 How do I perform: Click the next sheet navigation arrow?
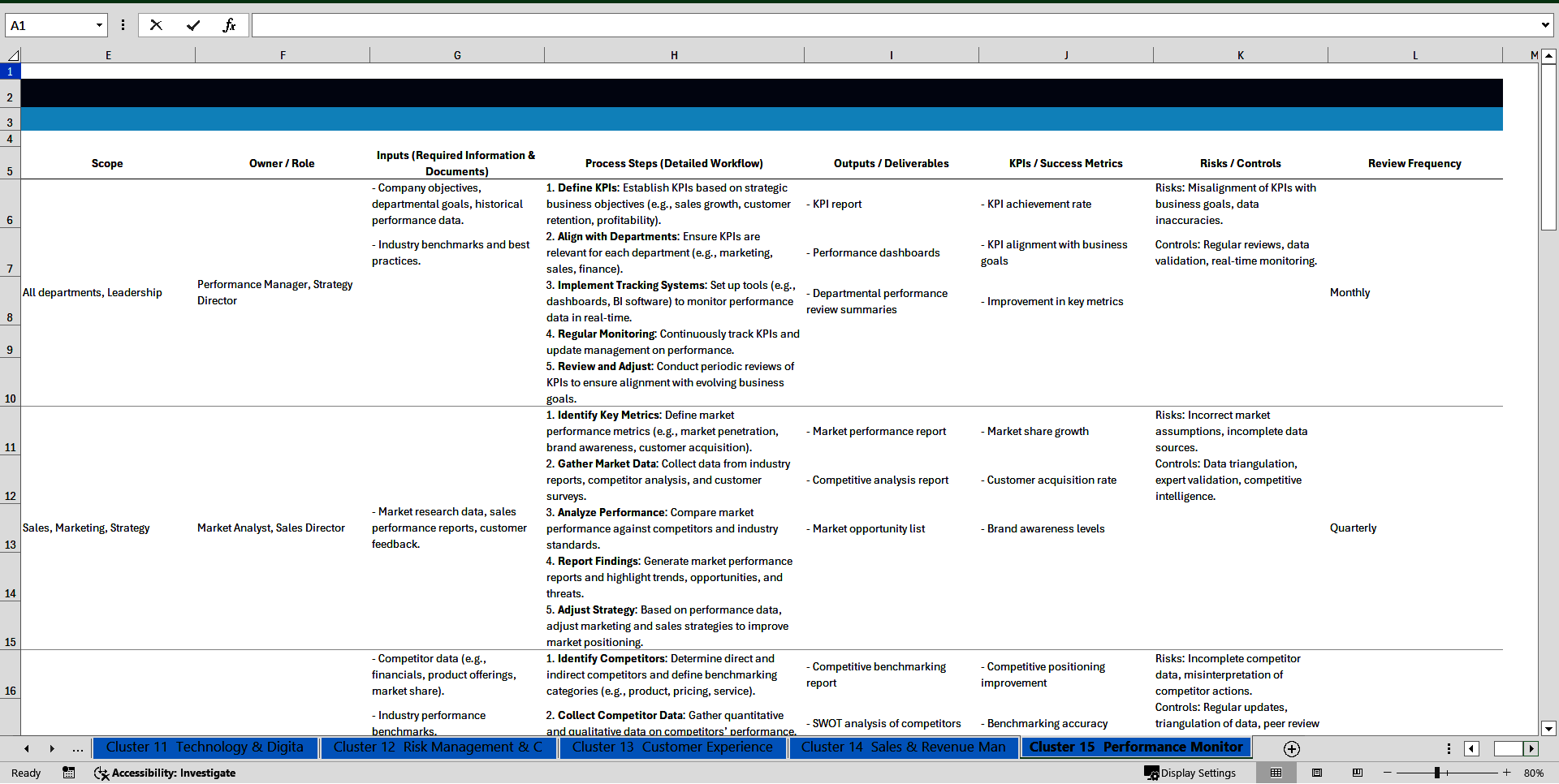pyautogui.click(x=52, y=748)
